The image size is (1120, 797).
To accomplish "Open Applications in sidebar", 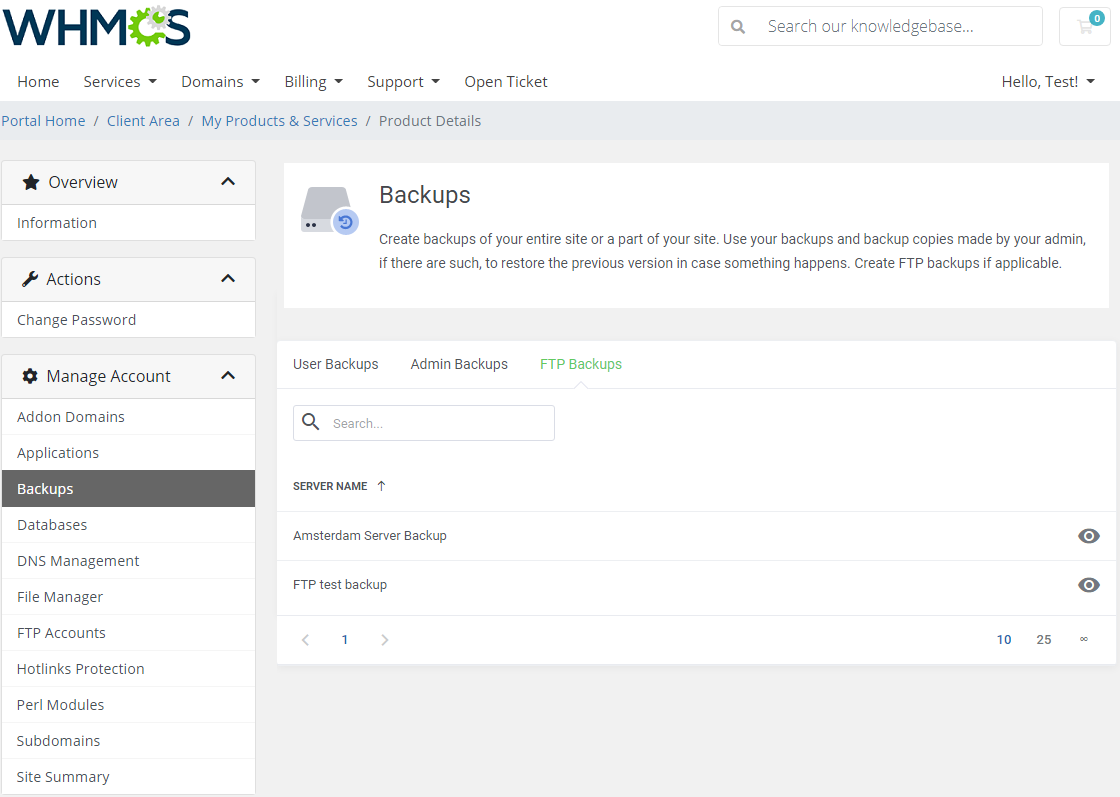I will point(129,453).
